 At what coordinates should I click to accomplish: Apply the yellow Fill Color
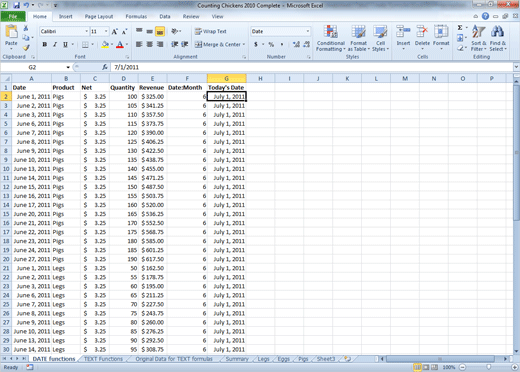click(x=105, y=44)
